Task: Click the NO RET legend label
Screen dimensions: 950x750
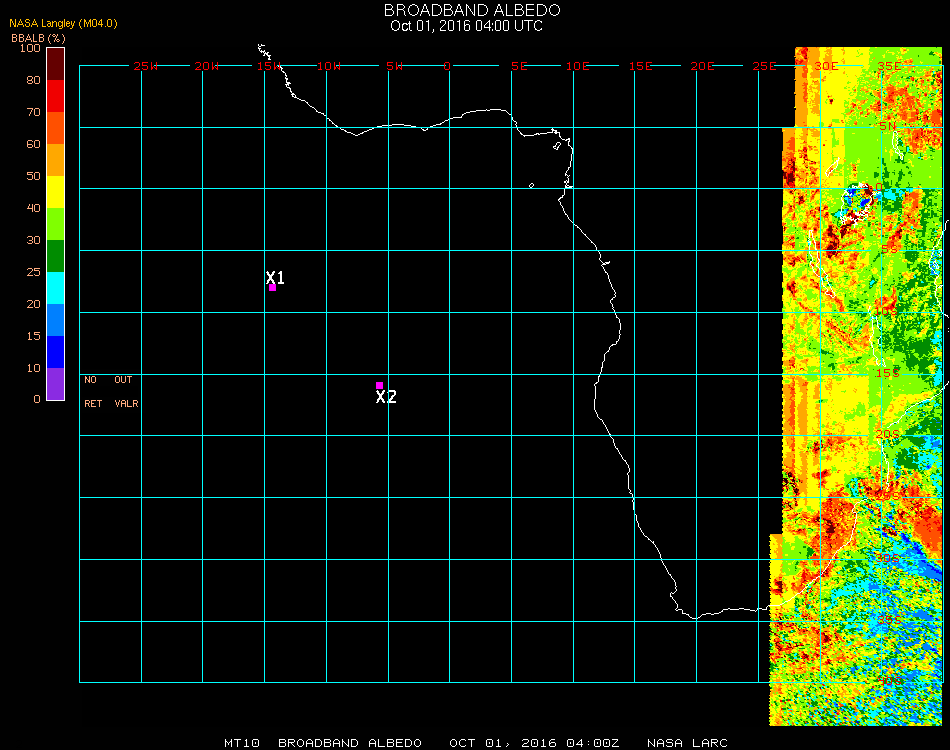Action: 91,392
